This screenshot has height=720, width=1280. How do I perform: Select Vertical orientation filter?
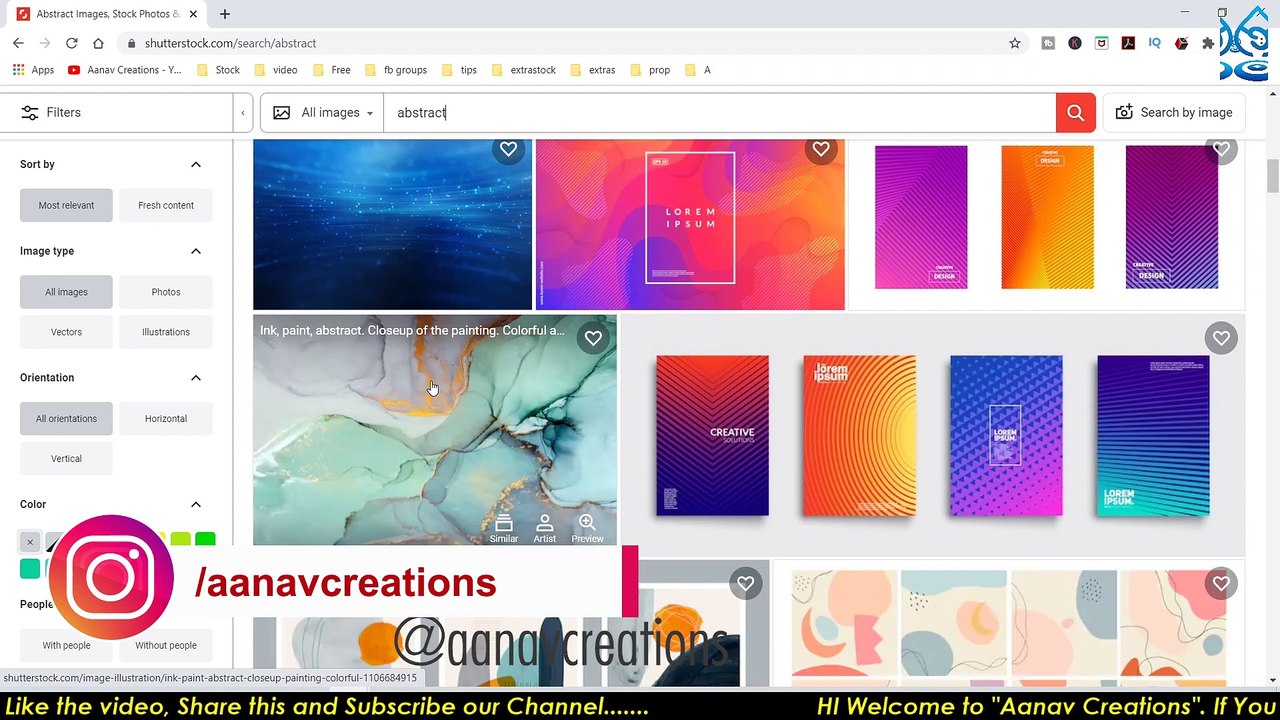66,459
